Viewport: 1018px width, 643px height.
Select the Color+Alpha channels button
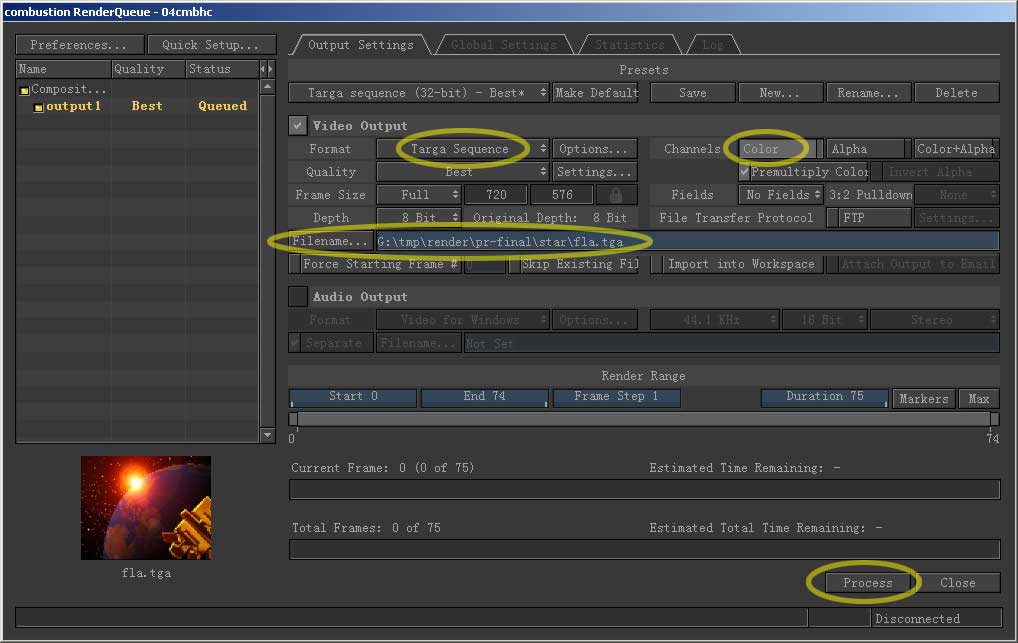955,149
